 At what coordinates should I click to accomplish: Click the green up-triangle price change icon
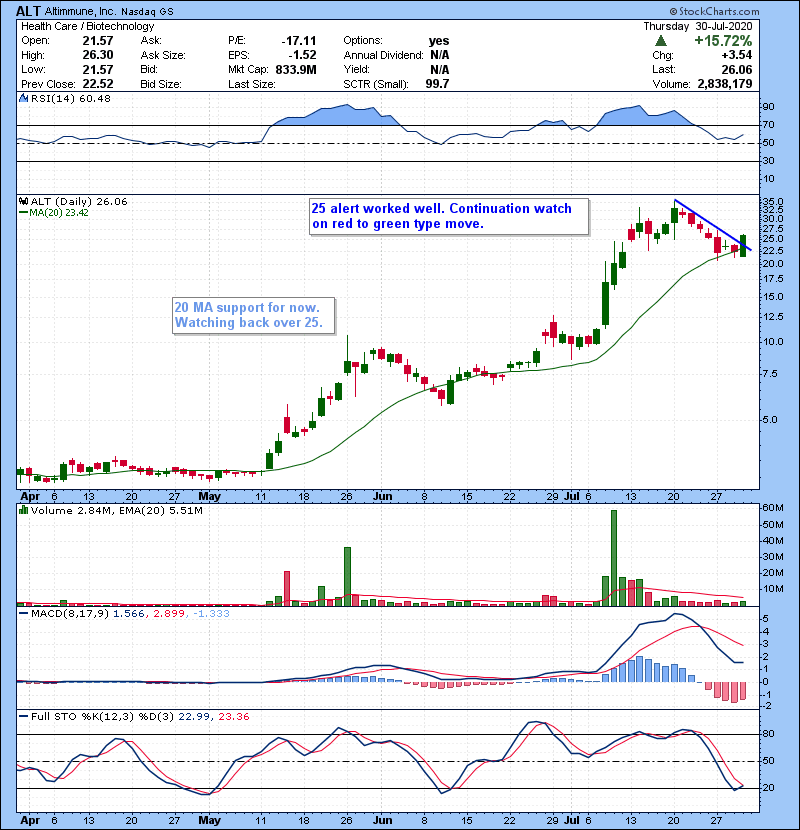660,41
